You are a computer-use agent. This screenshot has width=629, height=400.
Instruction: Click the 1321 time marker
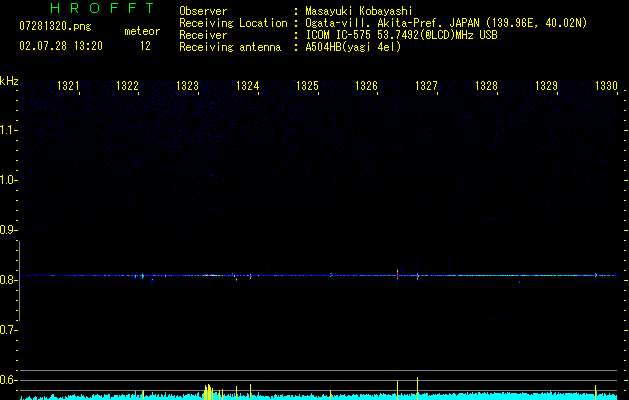point(68,86)
